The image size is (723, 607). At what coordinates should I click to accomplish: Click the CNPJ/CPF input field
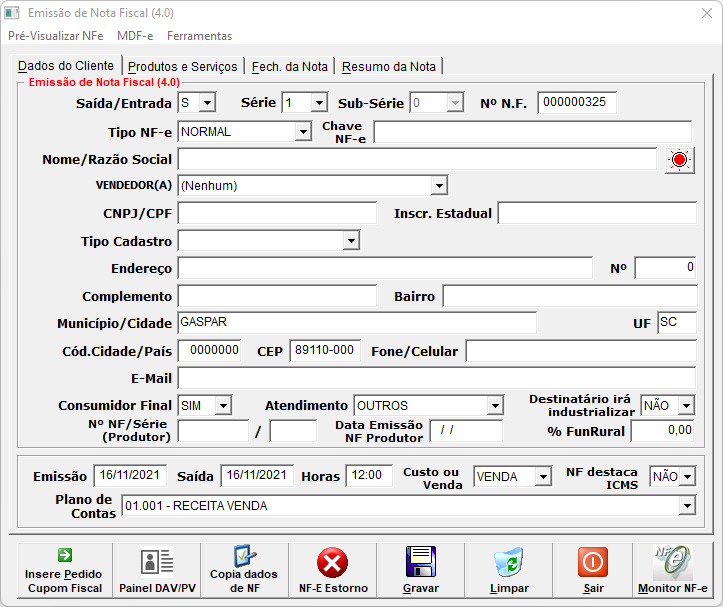point(277,213)
